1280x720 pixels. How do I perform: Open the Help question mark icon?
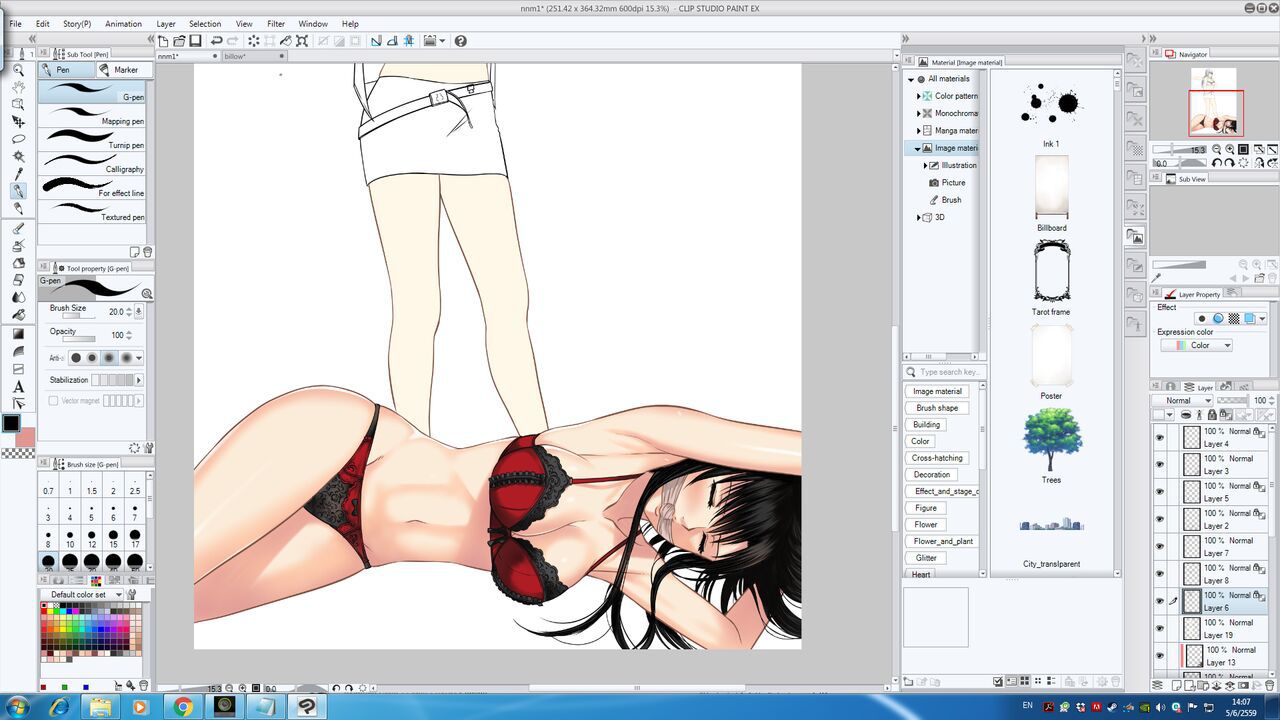[x=460, y=41]
